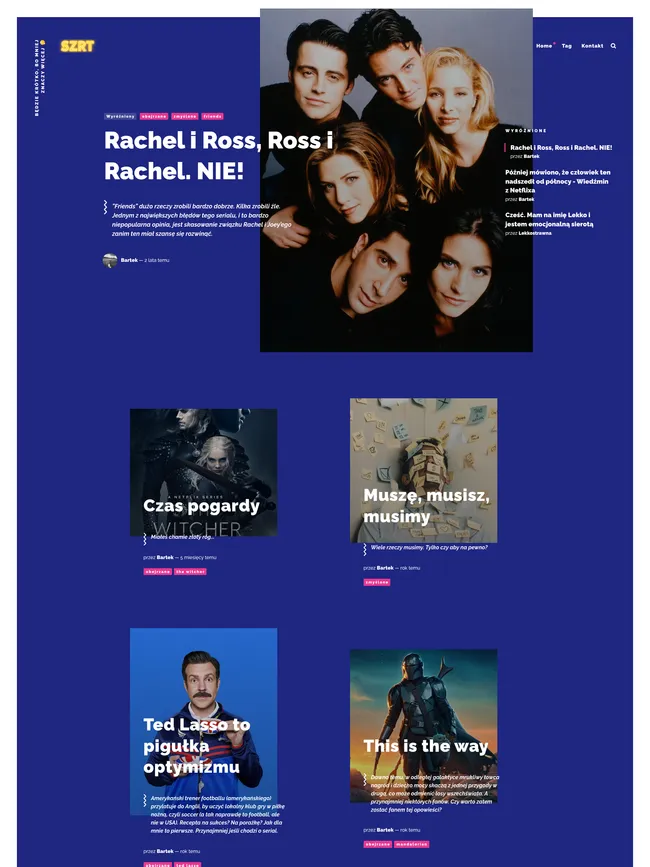Open the Friends cast hero image
The height and width of the screenshot is (867, 650).
(396, 180)
